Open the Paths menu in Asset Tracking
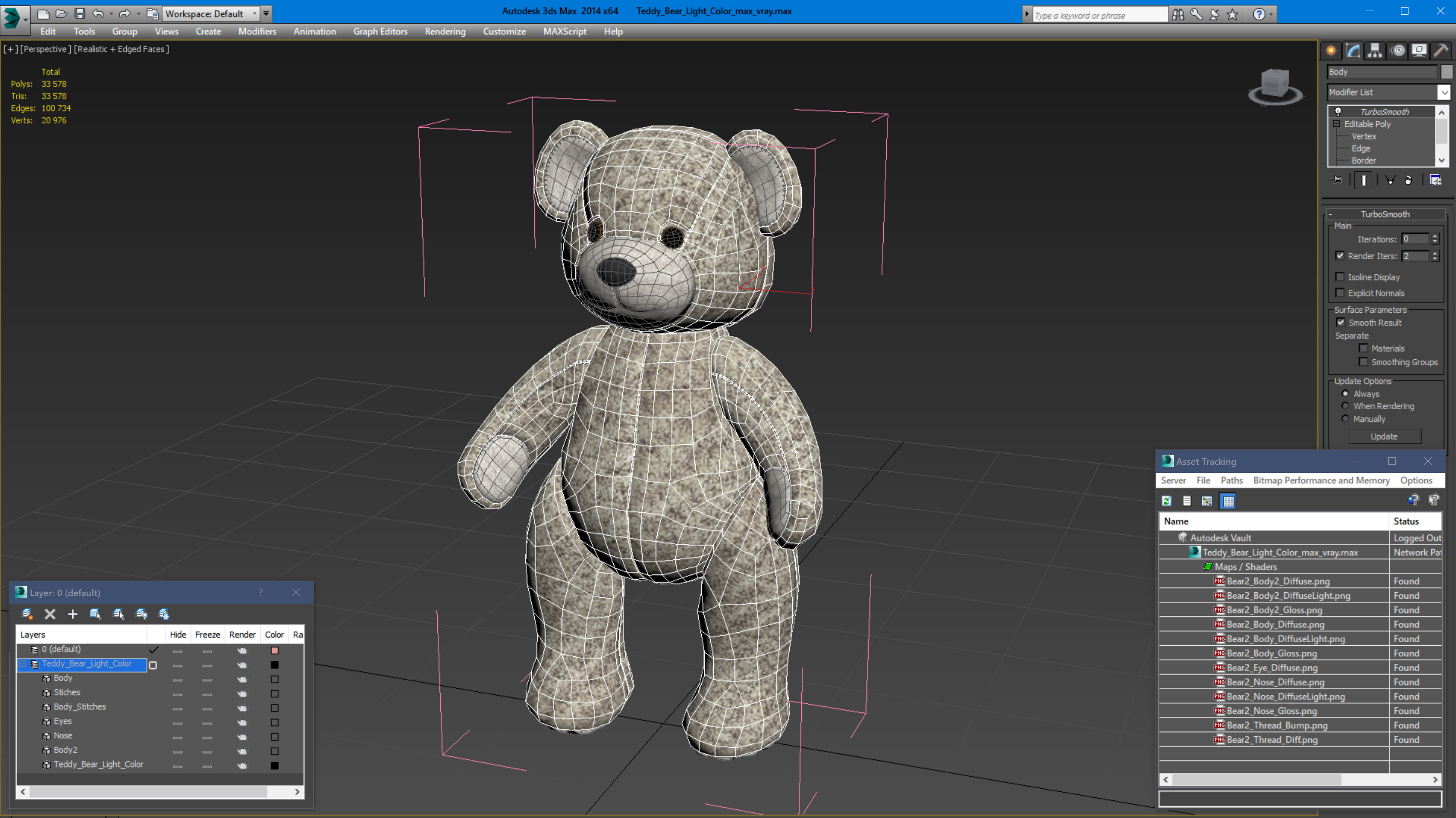1456x818 pixels. (x=1231, y=480)
